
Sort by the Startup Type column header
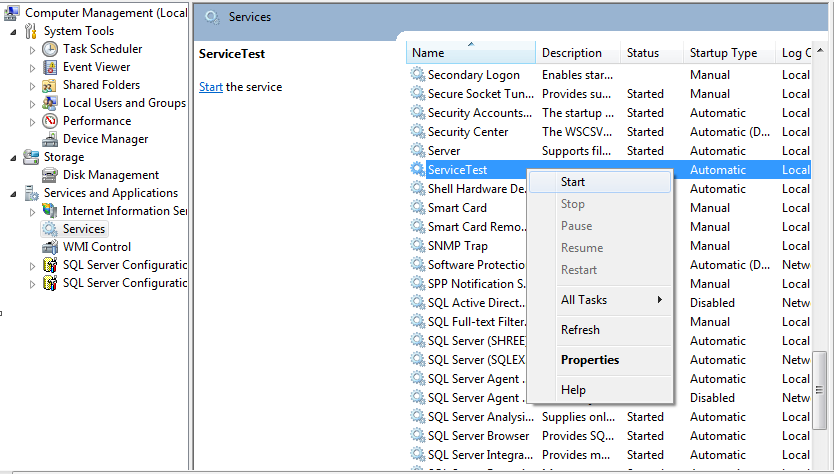click(729, 53)
